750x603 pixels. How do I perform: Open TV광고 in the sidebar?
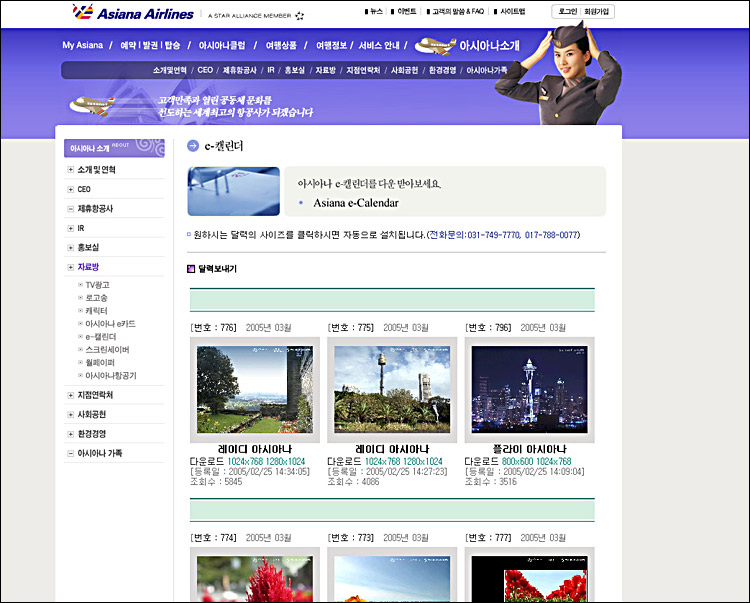click(x=98, y=285)
